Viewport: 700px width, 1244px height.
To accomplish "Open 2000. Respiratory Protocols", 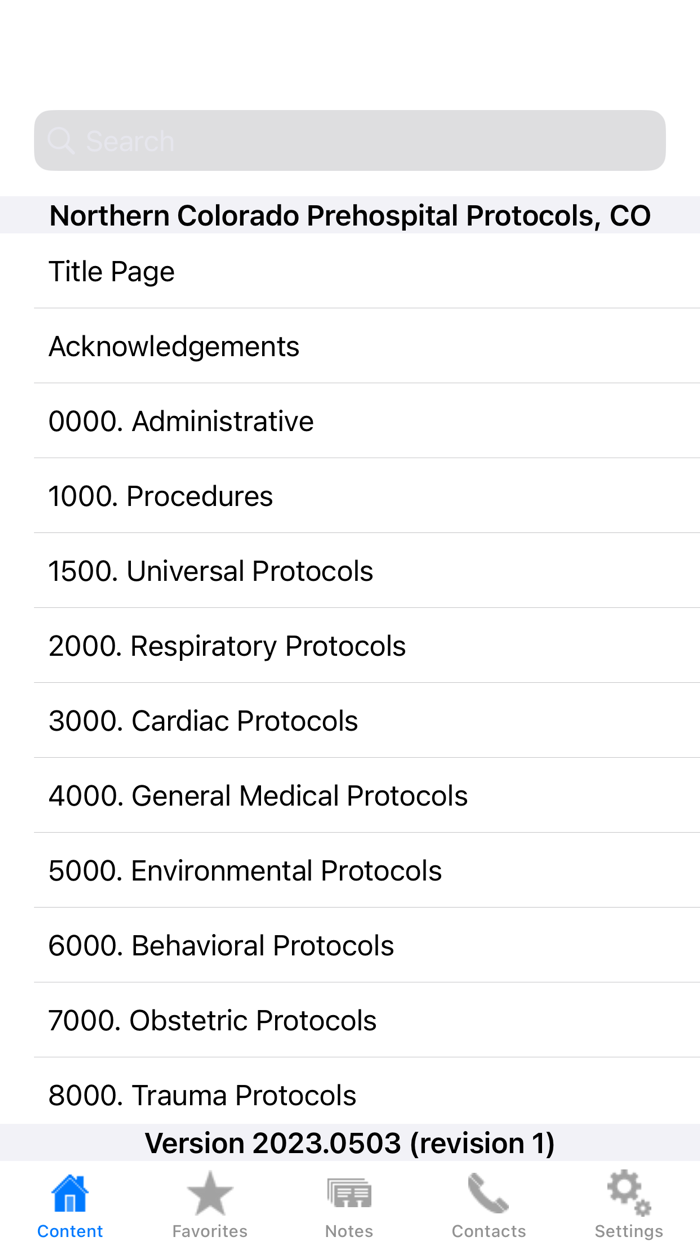I will tap(227, 645).
